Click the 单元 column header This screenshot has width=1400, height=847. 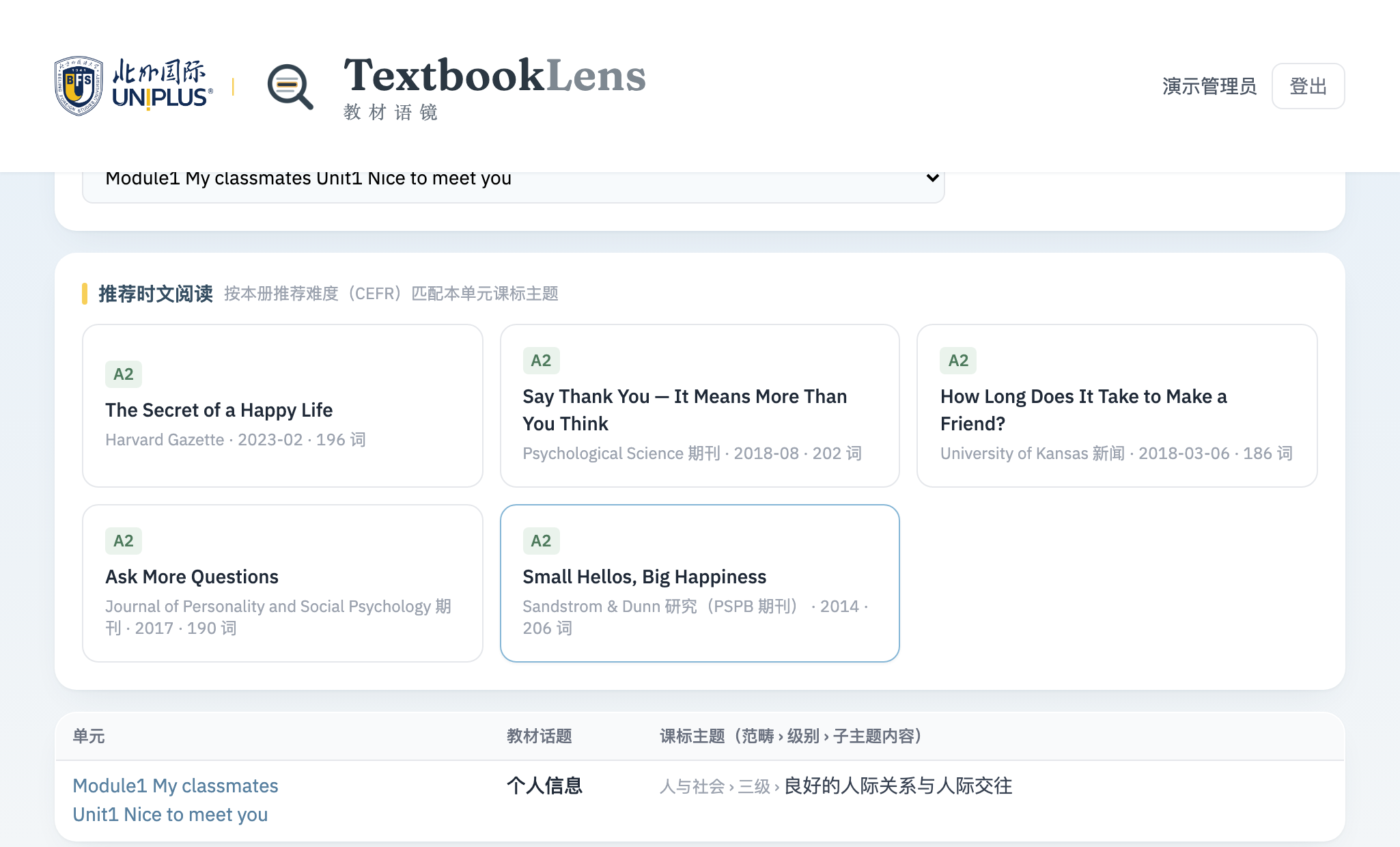click(x=89, y=736)
